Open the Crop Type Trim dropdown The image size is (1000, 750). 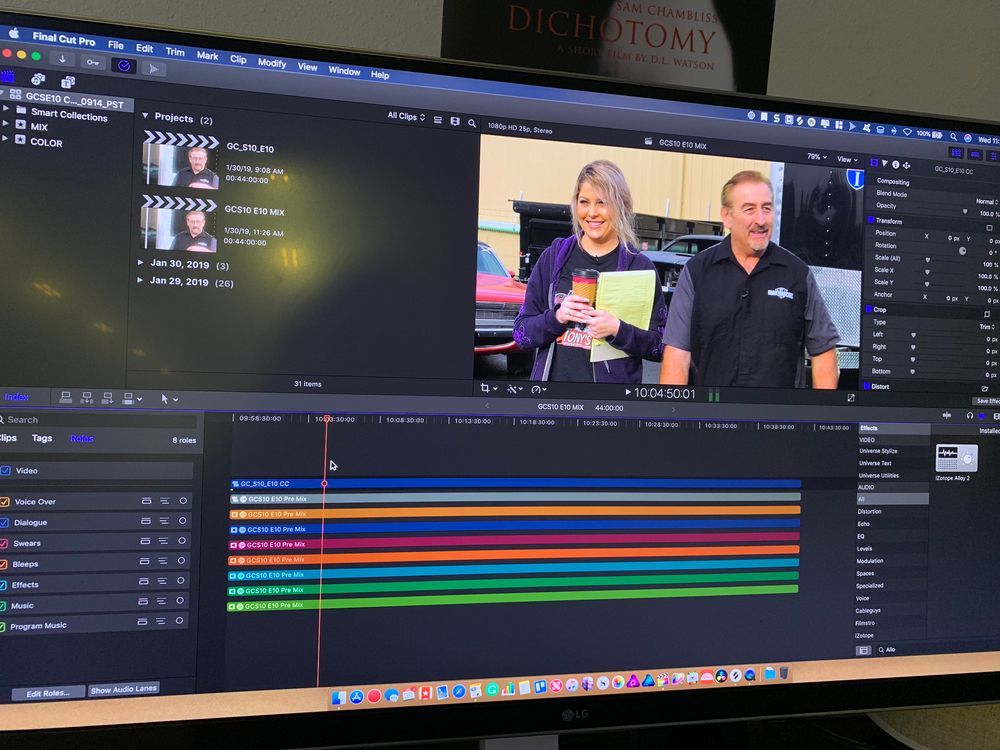987,327
